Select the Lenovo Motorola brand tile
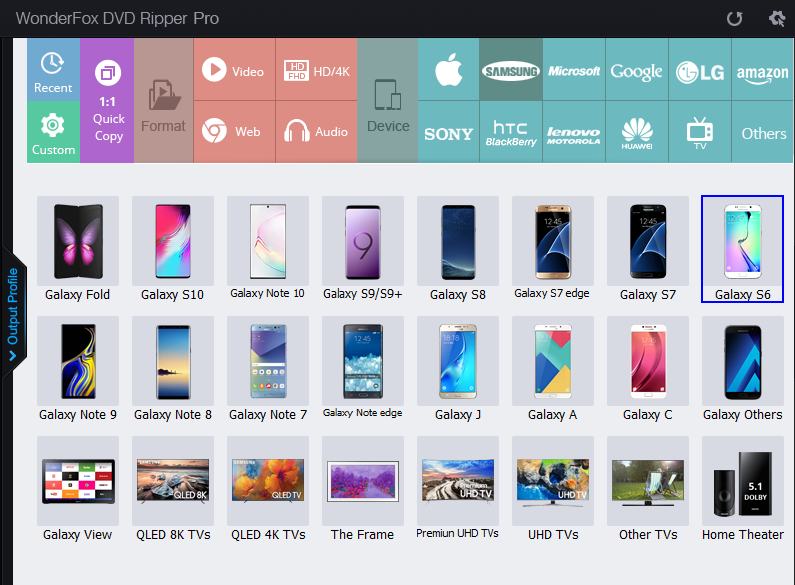 tap(574, 132)
